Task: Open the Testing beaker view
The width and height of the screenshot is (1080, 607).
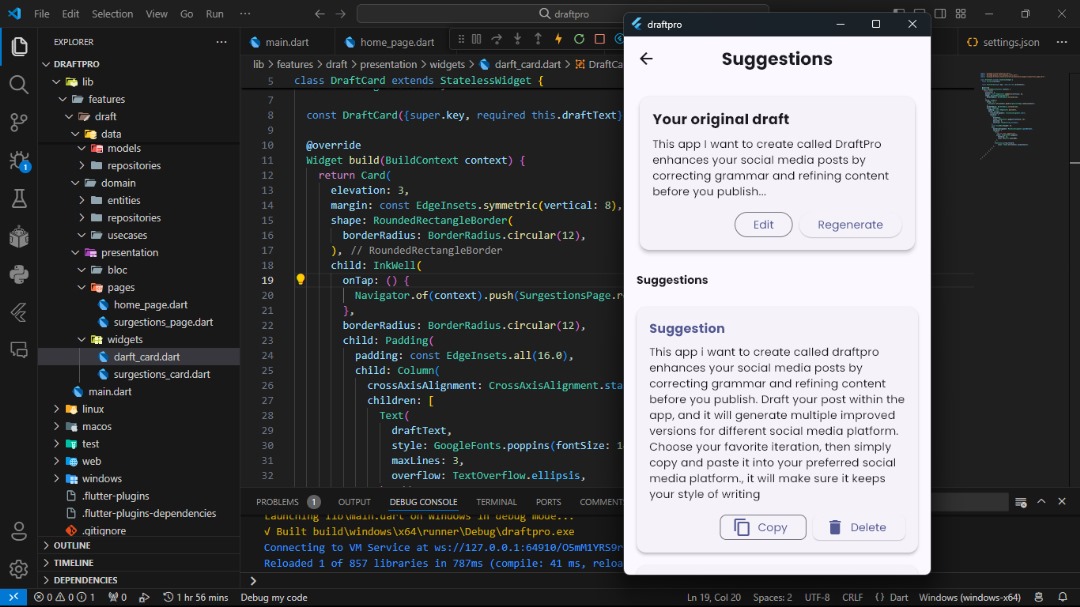Action: click(x=19, y=198)
